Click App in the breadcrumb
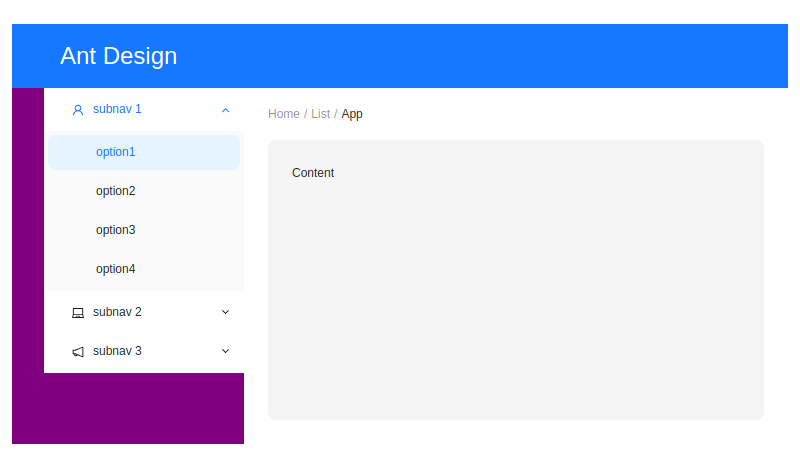 pyautogui.click(x=352, y=114)
